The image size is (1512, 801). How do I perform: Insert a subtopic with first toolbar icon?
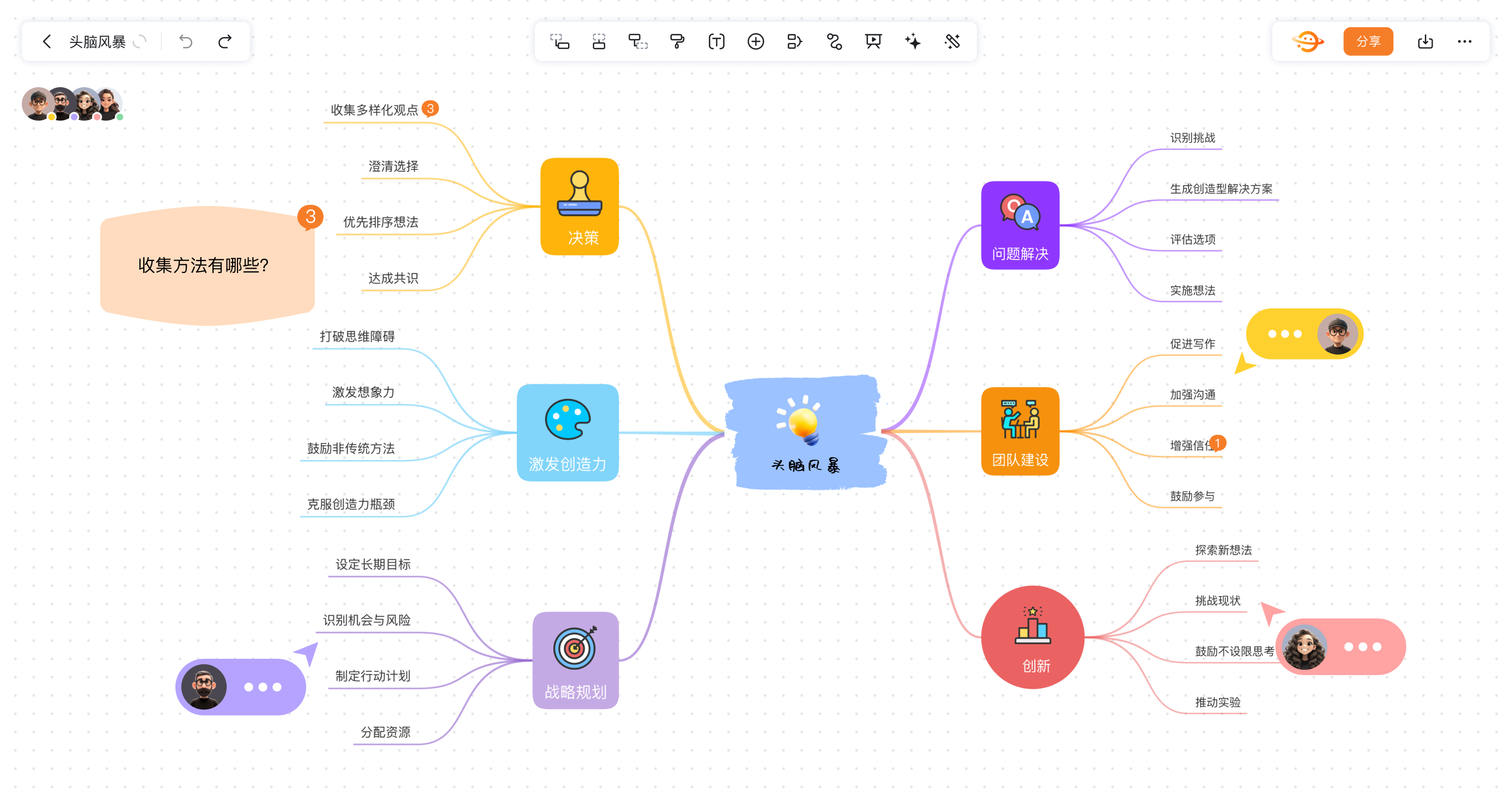(x=559, y=42)
